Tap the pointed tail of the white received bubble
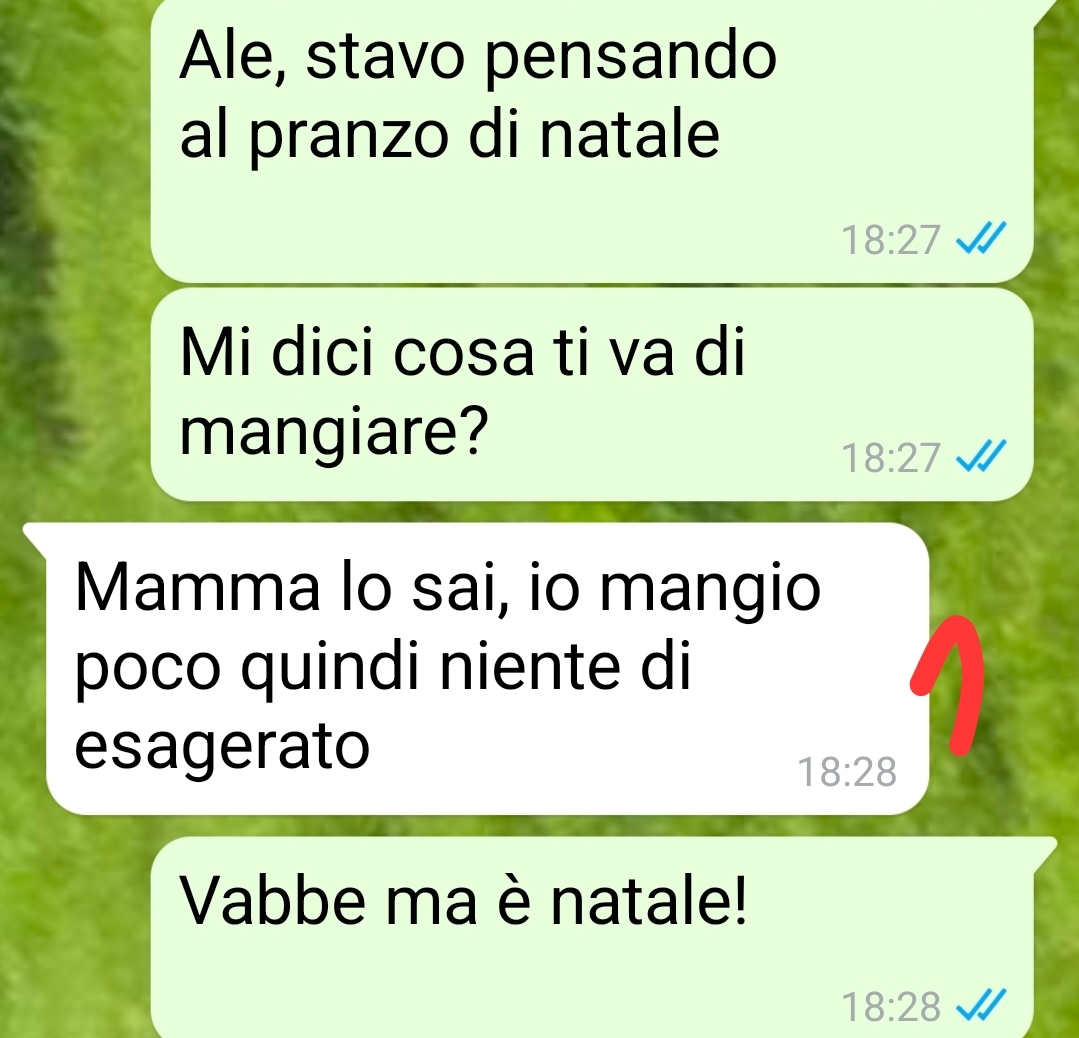The height and width of the screenshot is (1038, 1079). (x=36, y=537)
